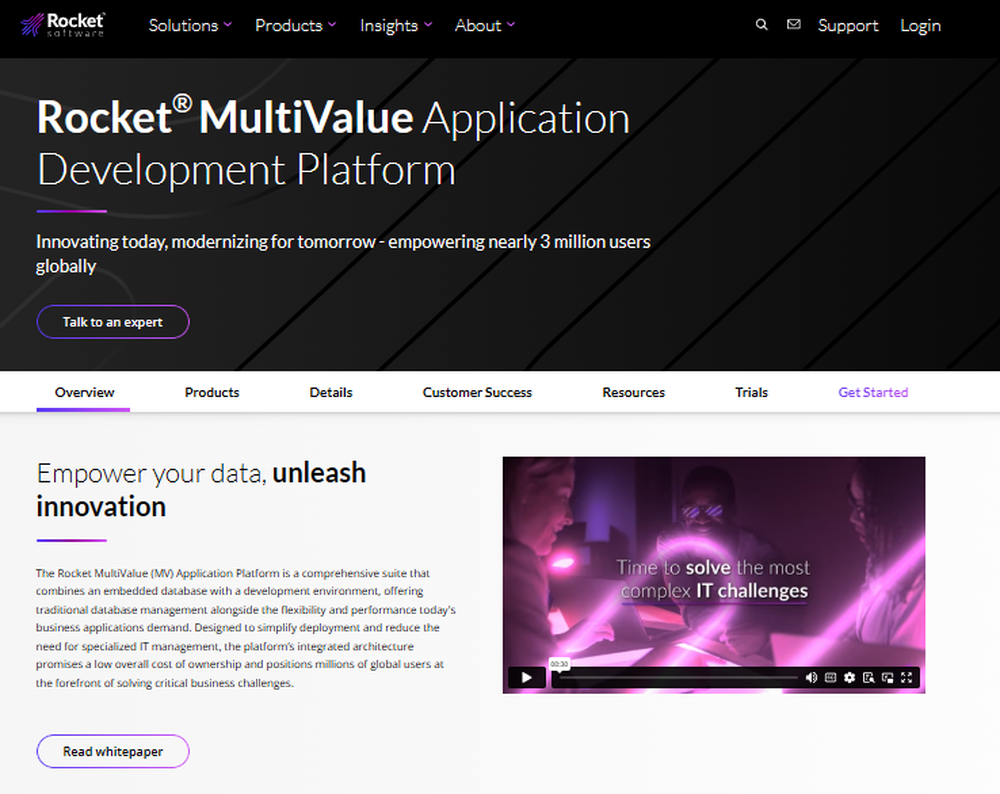Screen dimensions: 1000x794
Task: Open the Login link
Action: click(920, 26)
